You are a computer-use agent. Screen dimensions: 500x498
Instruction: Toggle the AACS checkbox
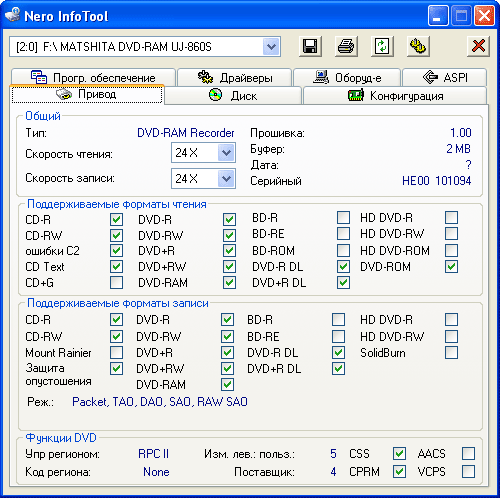click(468, 454)
